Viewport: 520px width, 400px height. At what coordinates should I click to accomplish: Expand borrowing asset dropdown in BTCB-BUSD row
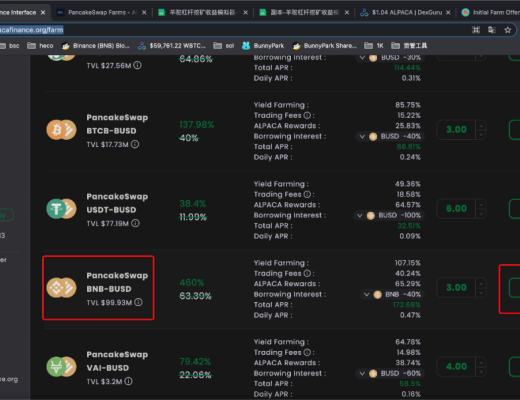(x=362, y=136)
